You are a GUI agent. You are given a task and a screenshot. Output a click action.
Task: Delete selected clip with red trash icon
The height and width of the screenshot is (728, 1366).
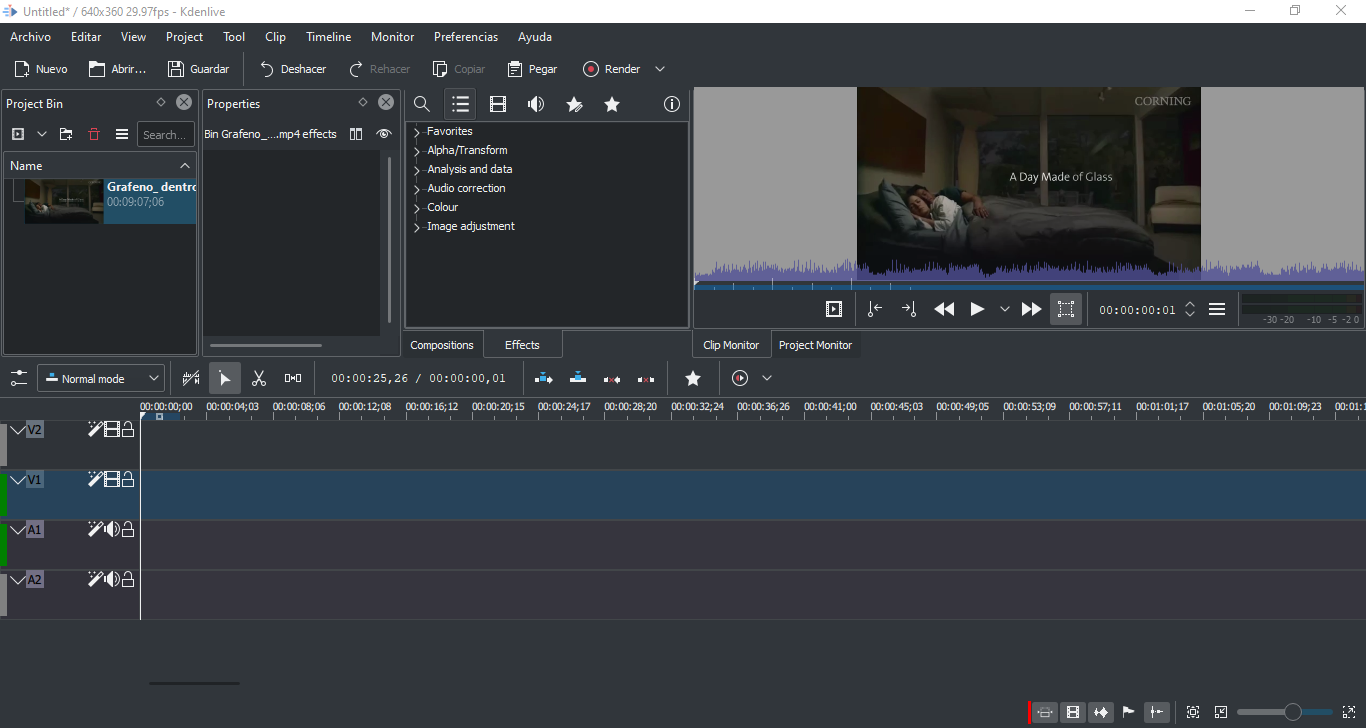[94, 134]
